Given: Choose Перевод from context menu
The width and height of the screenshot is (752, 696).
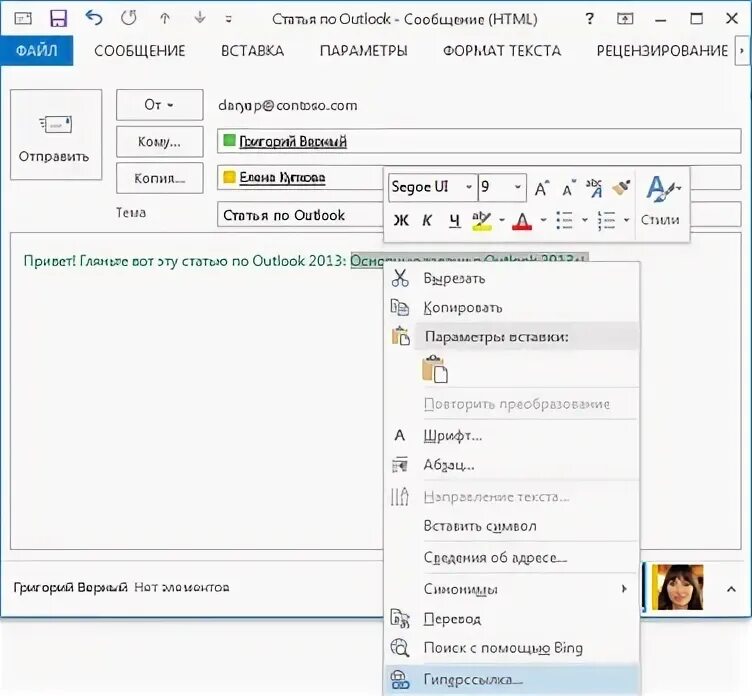Looking at the screenshot, I should pyautogui.click(x=512, y=619).
